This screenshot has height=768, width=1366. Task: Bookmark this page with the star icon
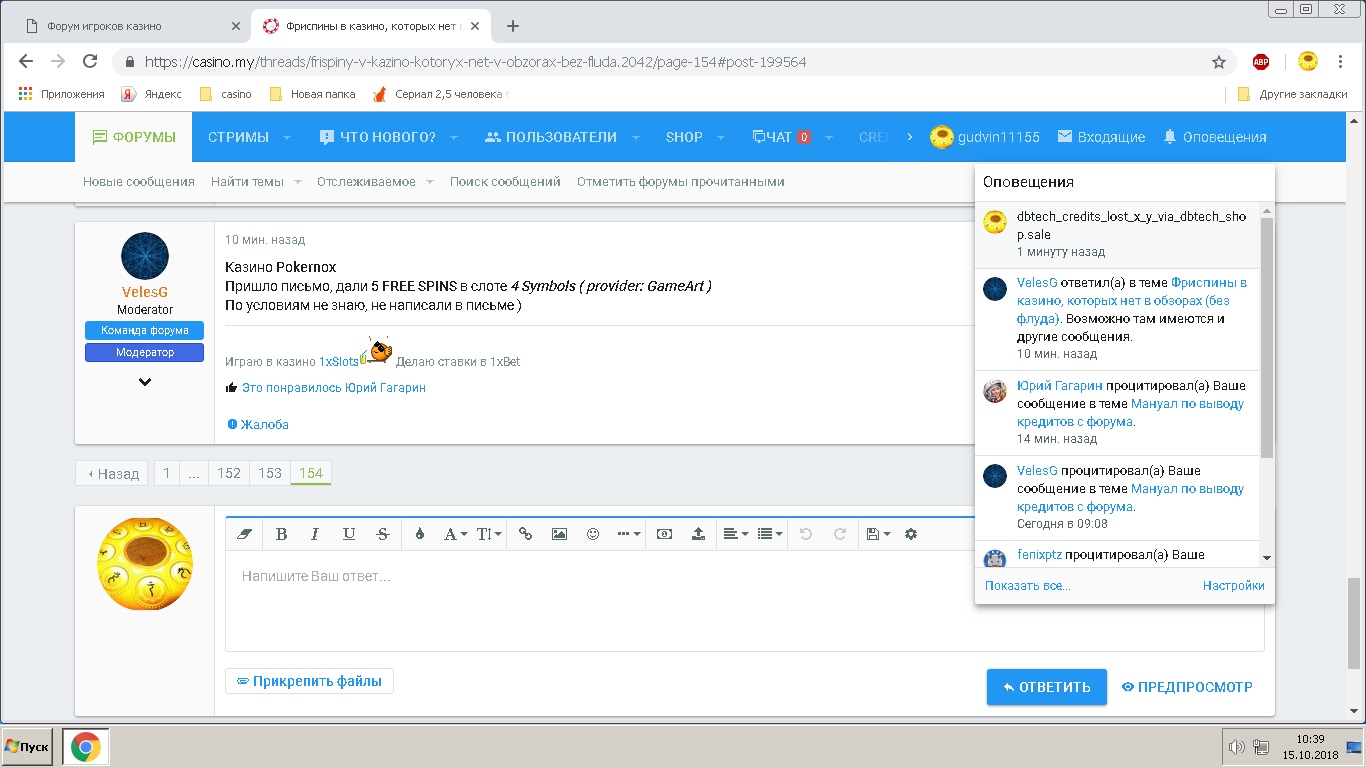(x=1219, y=62)
